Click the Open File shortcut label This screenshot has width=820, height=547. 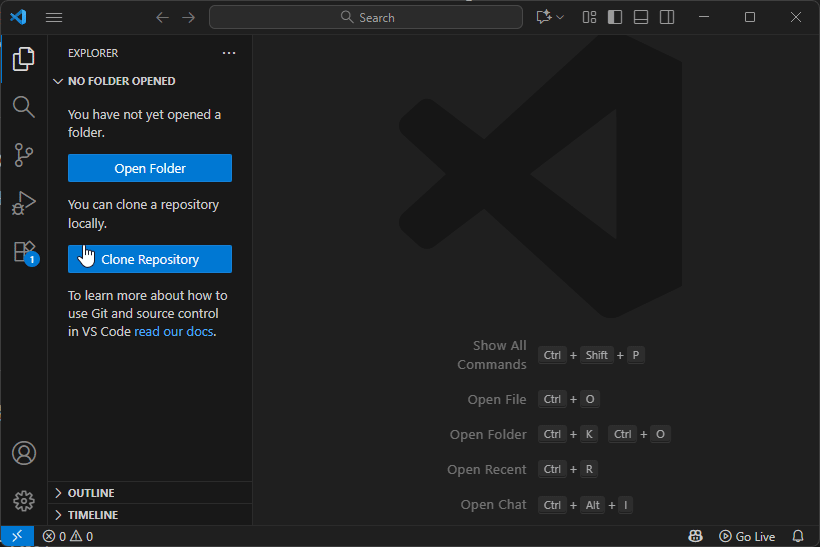[x=497, y=399]
